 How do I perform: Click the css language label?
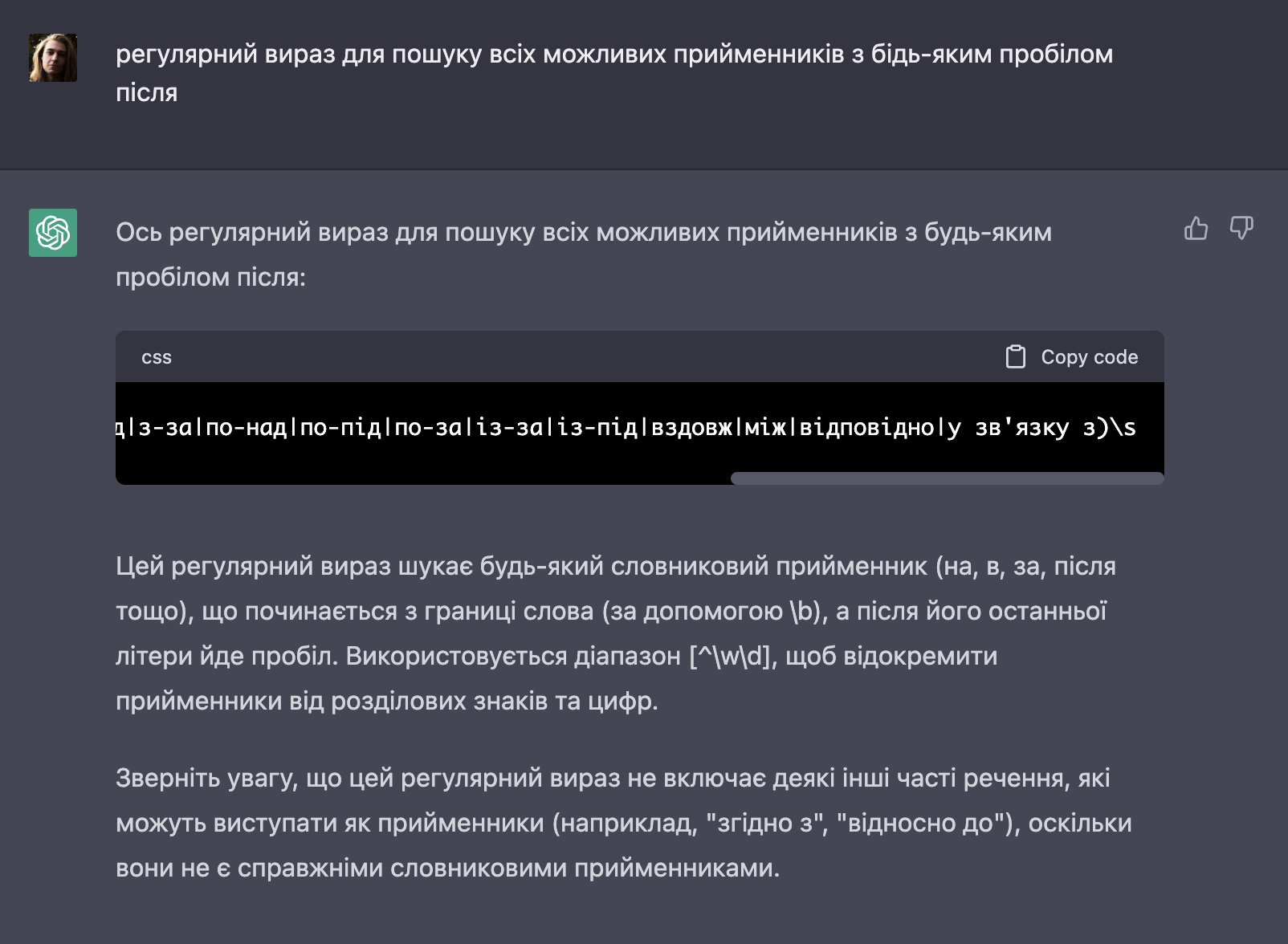tap(157, 357)
